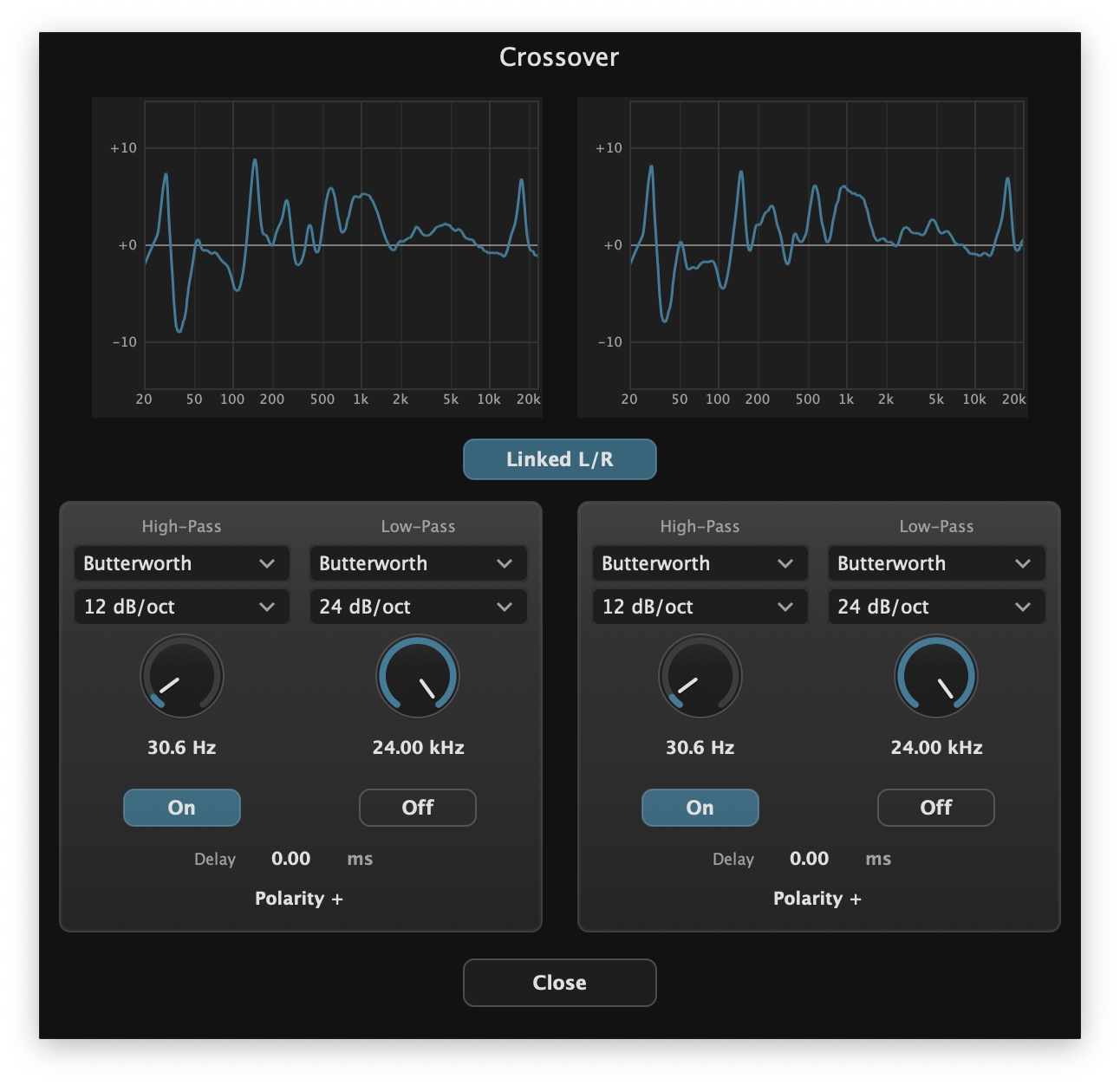1120x1085 pixels.
Task: Click left channel 24.00 kHz value
Action: pos(418,748)
